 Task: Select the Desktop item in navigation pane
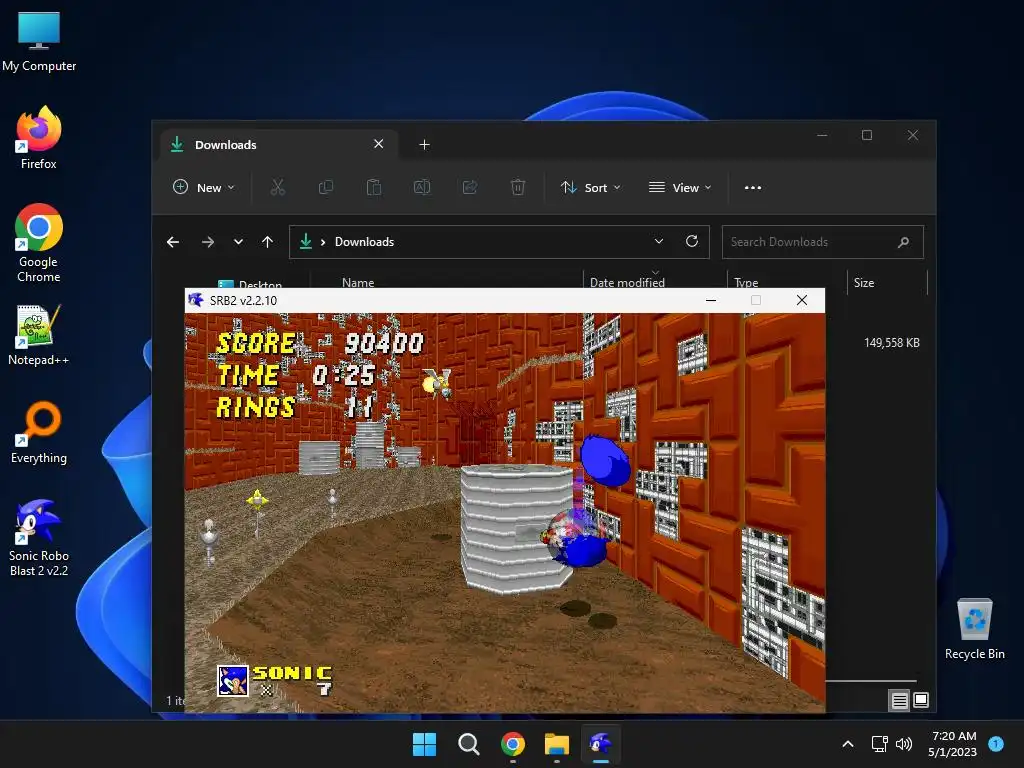click(x=251, y=284)
